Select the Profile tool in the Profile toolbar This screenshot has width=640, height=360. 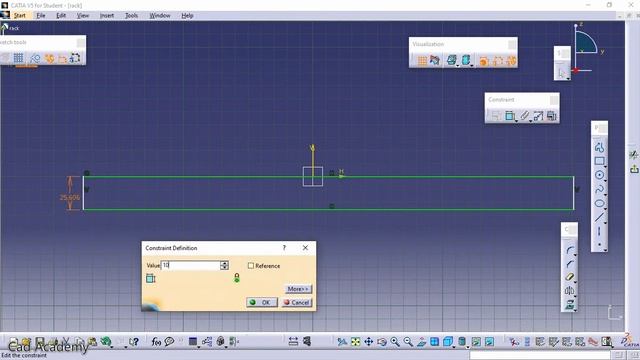point(599,147)
